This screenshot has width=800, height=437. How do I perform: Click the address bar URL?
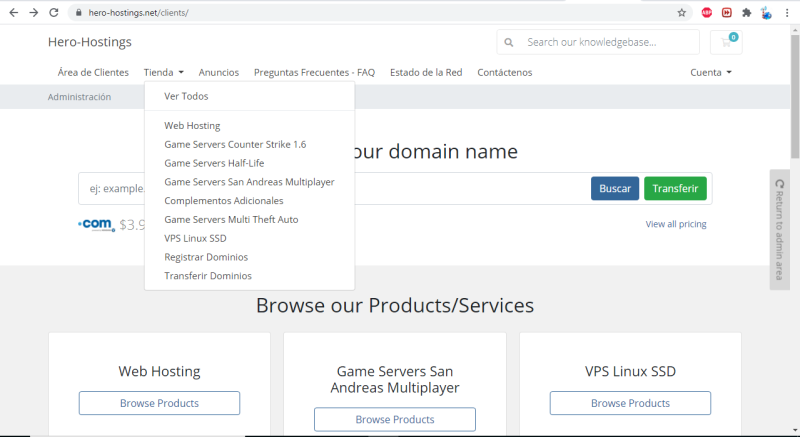click(138, 13)
